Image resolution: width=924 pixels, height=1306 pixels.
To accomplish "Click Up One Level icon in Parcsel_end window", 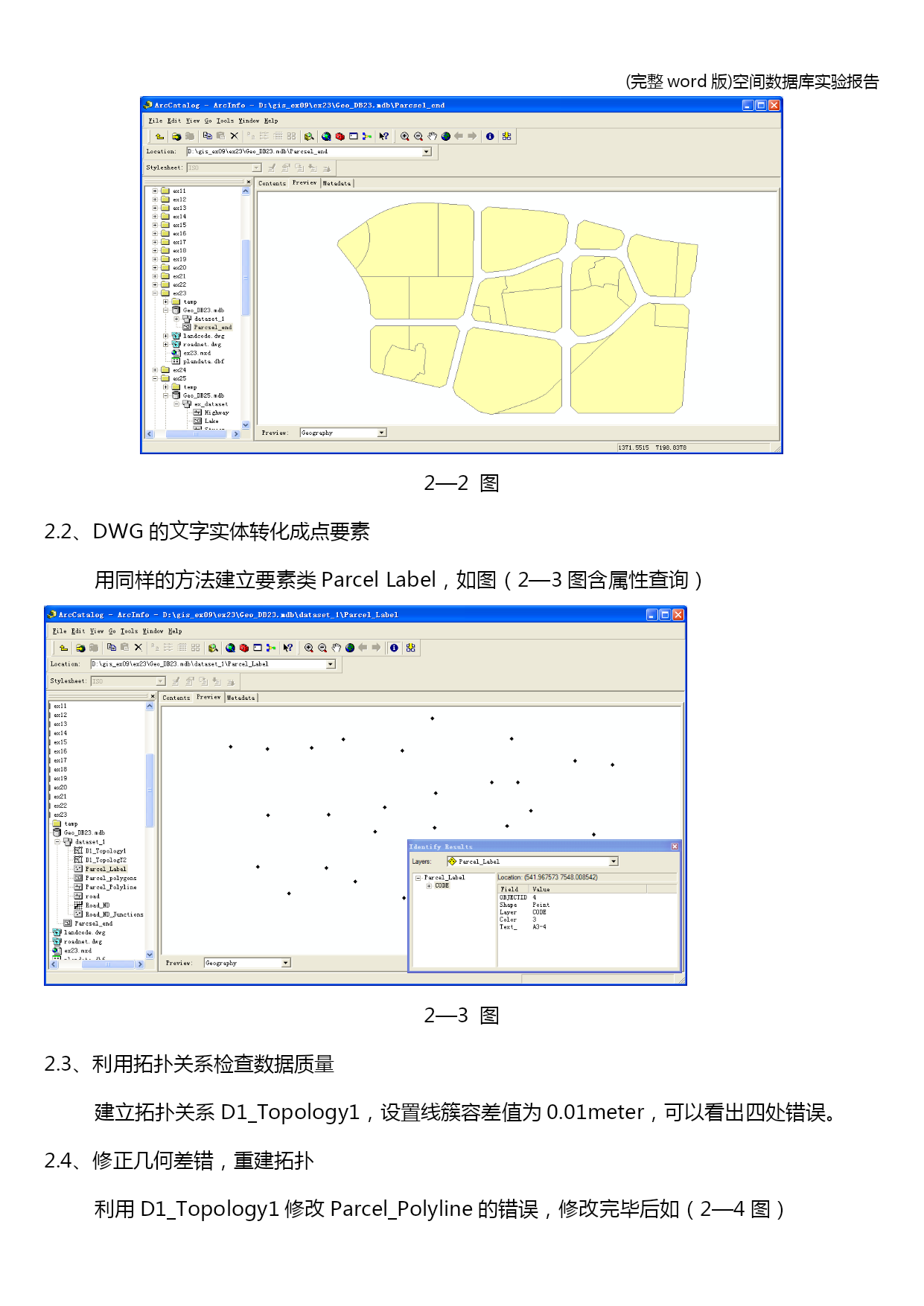I will (x=159, y=136).
